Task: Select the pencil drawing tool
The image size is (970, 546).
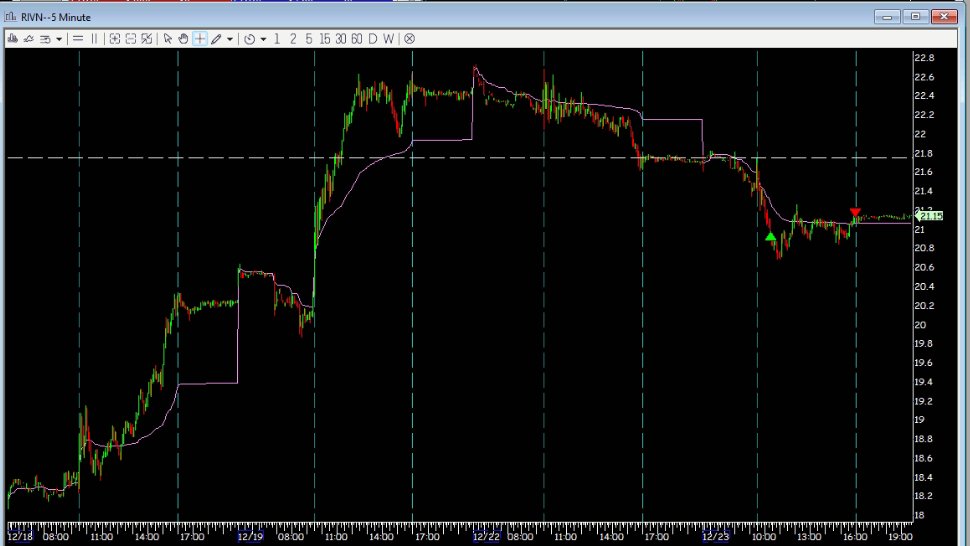Action: (x=216, y=39)
